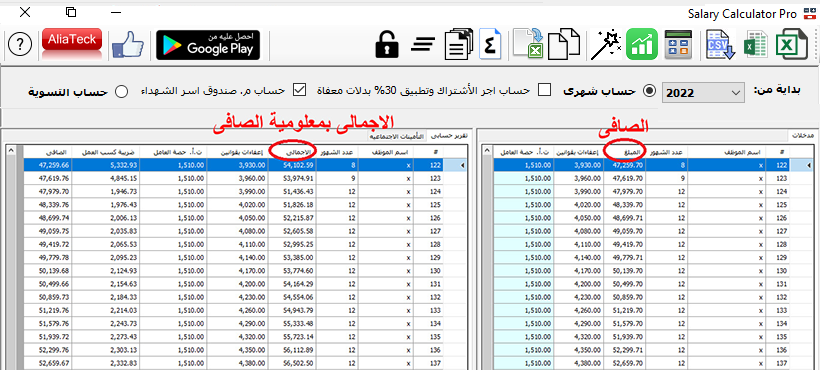
Task: Click the Arabic letter document icon
Action: tap(491, 44)
